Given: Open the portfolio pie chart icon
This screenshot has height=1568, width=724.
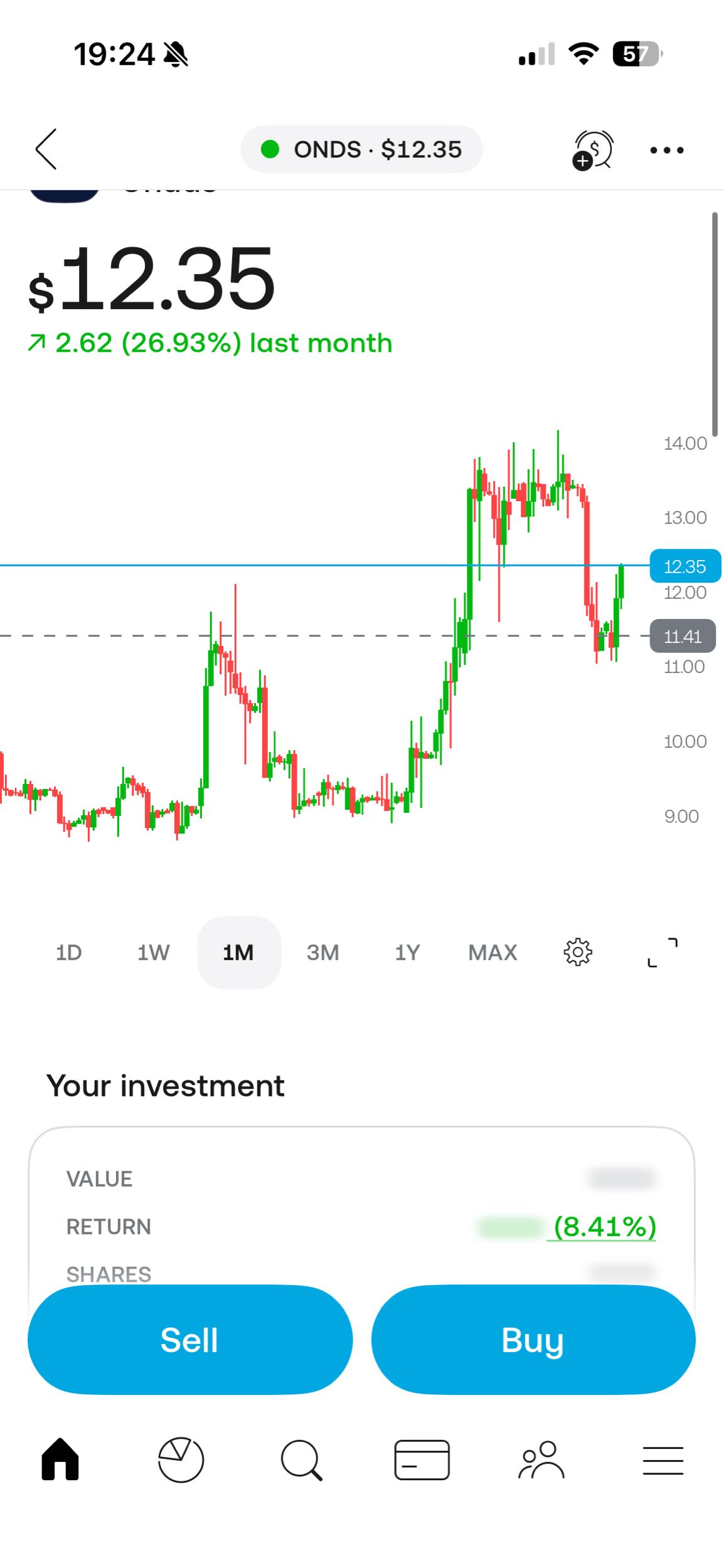Looking at the screenshot, I should tap(181, 1459).
